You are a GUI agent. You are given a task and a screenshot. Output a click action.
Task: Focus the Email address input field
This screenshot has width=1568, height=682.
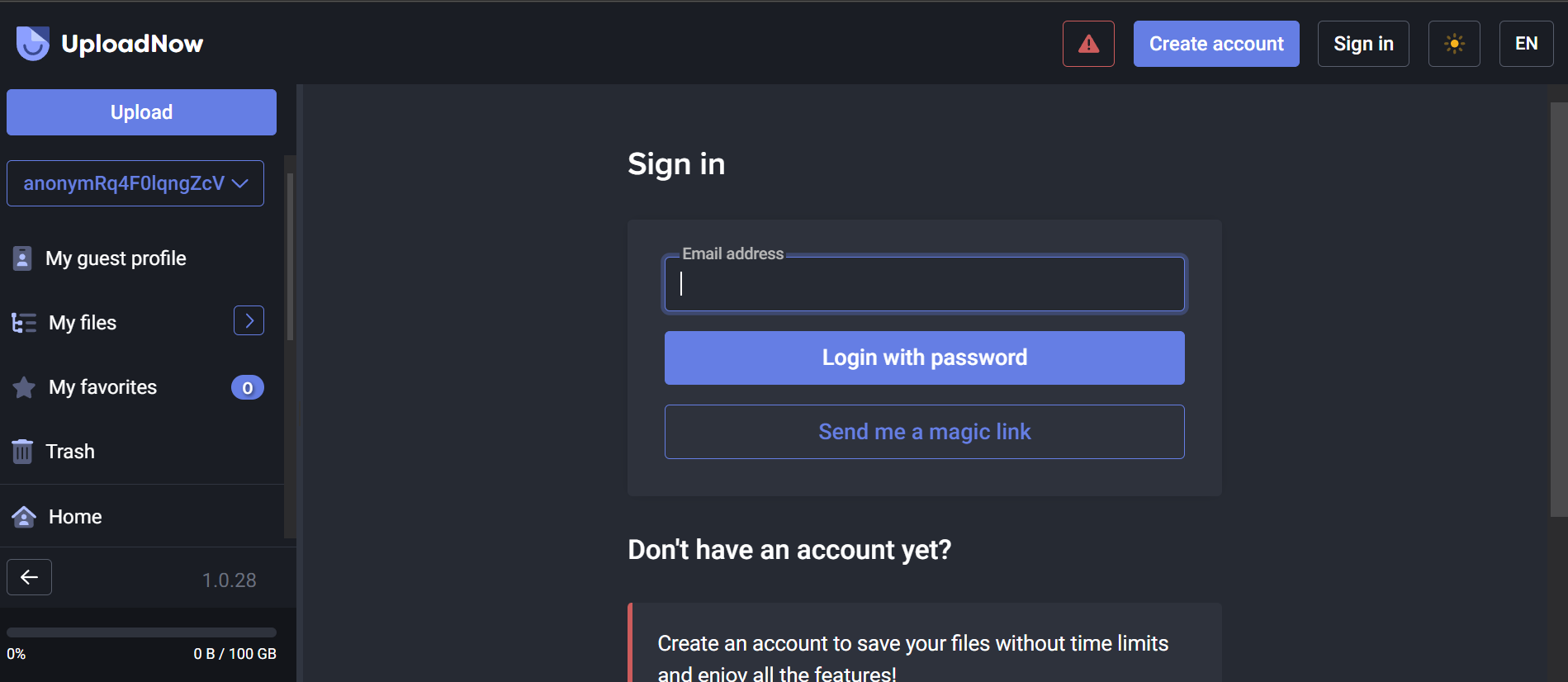click(x=924, y=284)
